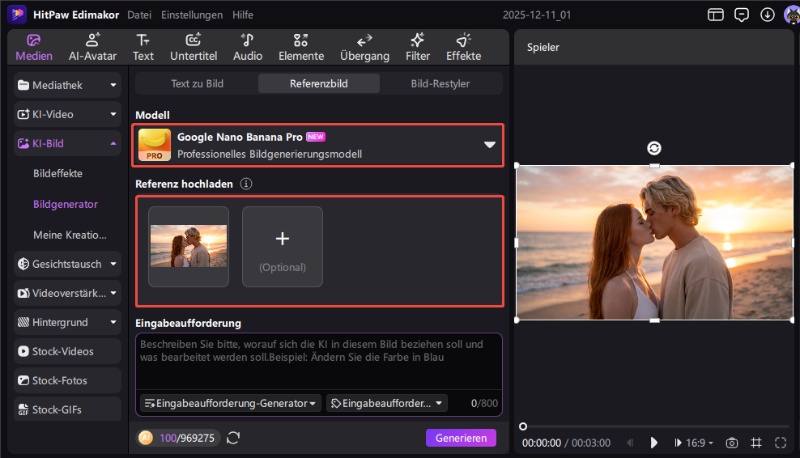This screenshot has height=458, width=800.
Task: Open the Effekte panel
Action: [463, 47]
